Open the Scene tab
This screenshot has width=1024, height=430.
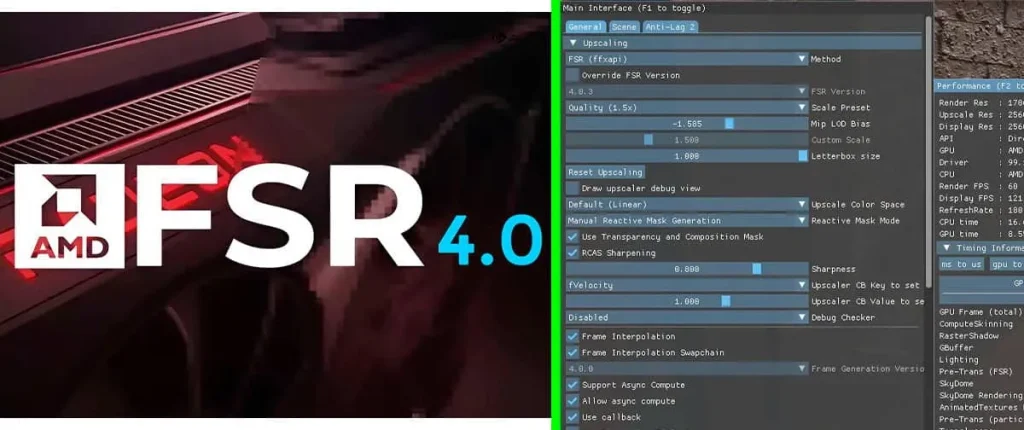(x=624, y=27)
